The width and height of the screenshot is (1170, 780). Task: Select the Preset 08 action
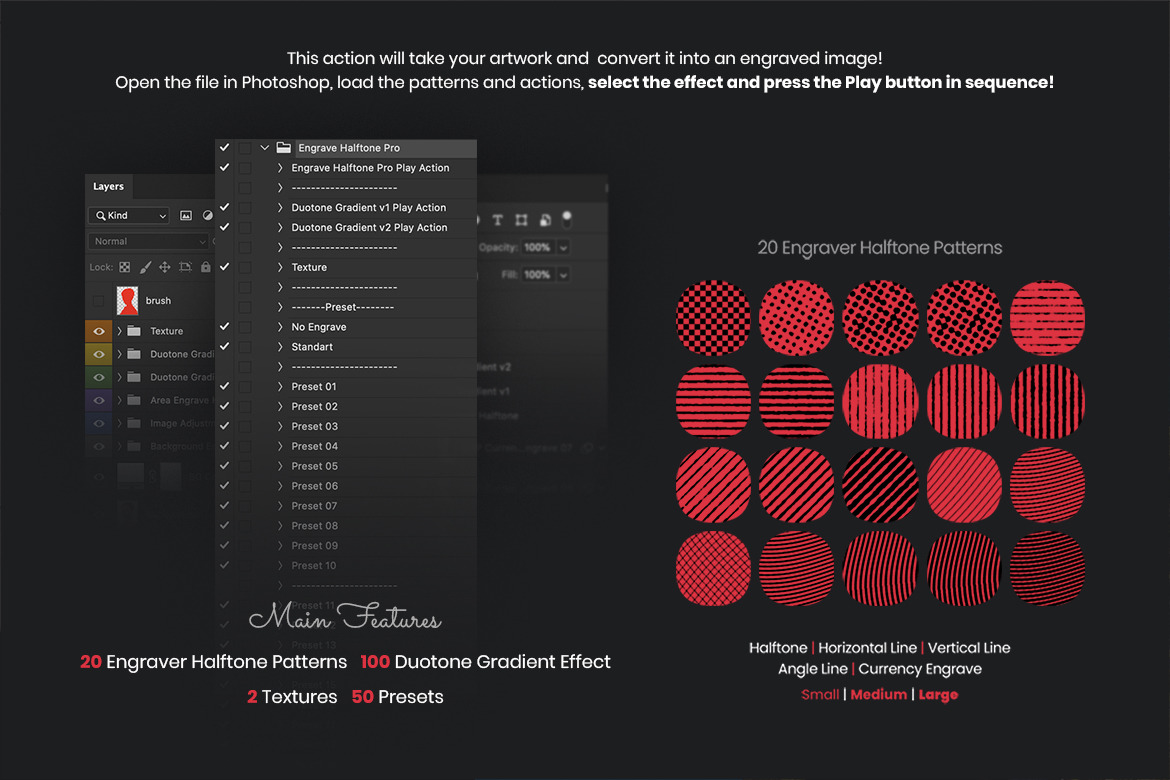[314, 526]
